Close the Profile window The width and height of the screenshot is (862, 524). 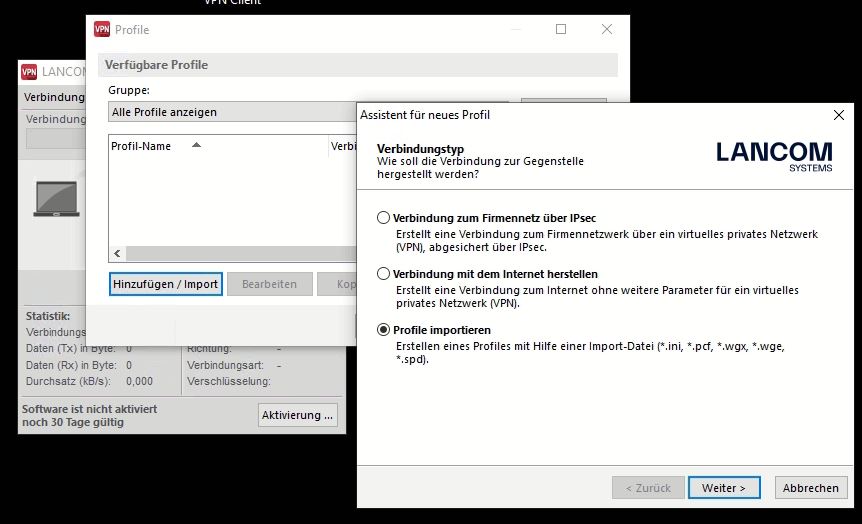(x=607, y=30)
